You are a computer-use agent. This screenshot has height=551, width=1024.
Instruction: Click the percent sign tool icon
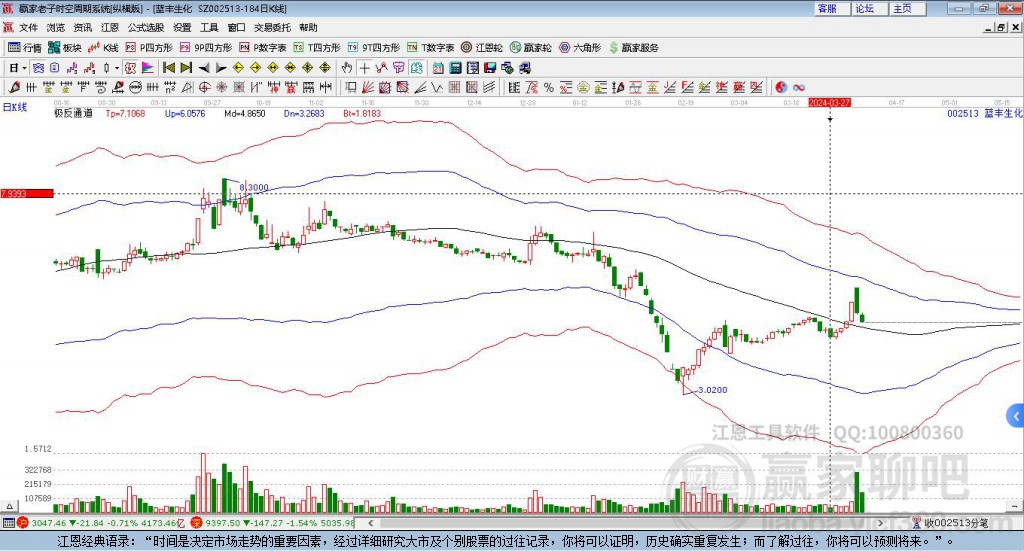[549, 87]
